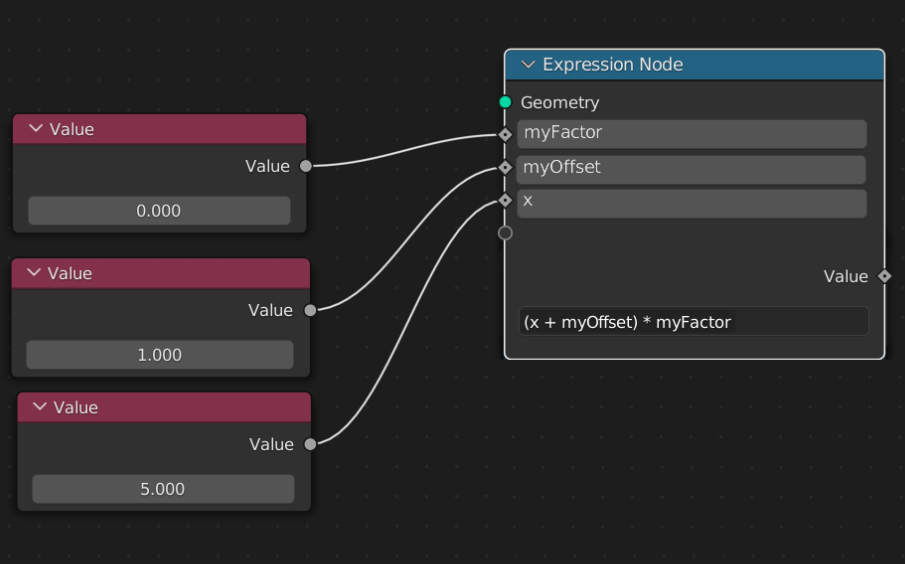905x564 pixels.
Task: Click the 0.000 value slider field
Action: click(x=159, y=211)
